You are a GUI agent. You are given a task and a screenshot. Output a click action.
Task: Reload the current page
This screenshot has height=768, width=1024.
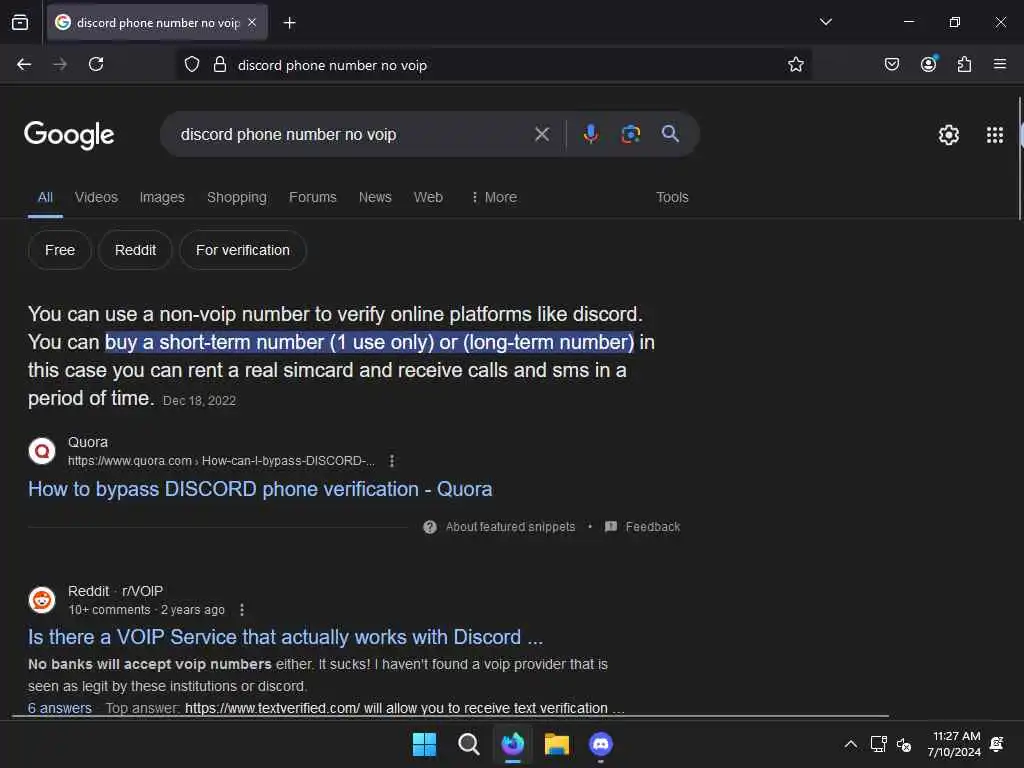[96, 64]
